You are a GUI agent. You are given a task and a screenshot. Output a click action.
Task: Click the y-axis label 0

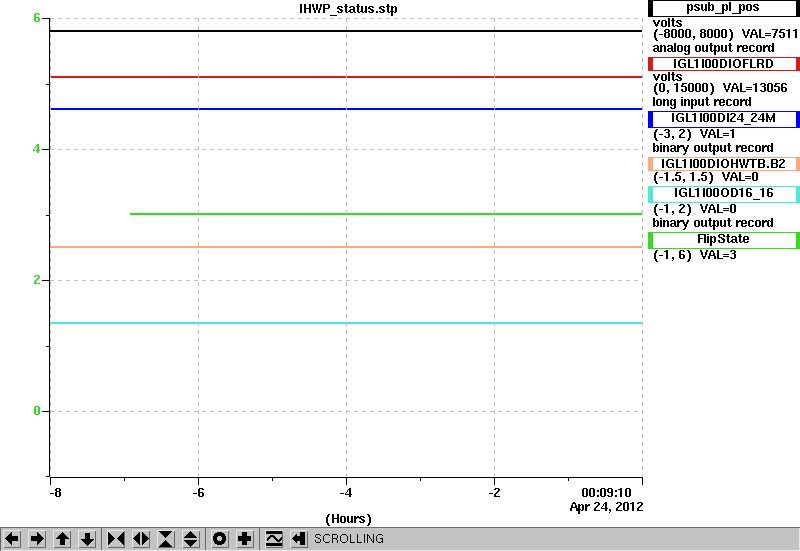pos(37,411)
